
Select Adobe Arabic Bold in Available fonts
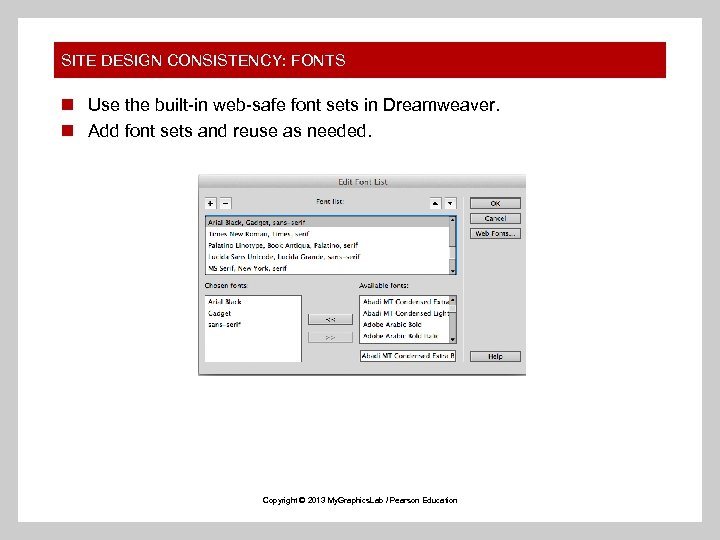click(x=405, y=325)
